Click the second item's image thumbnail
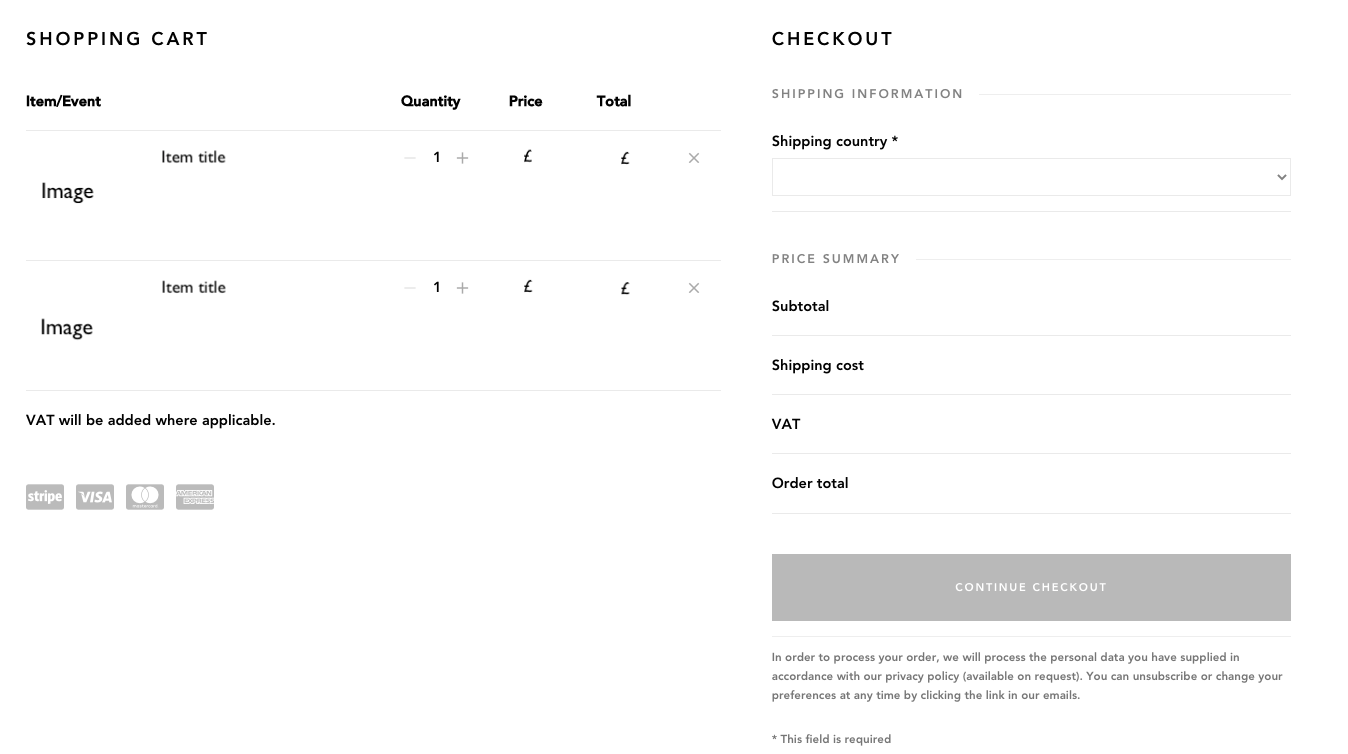1348x754 pixels. coord(67,327)
